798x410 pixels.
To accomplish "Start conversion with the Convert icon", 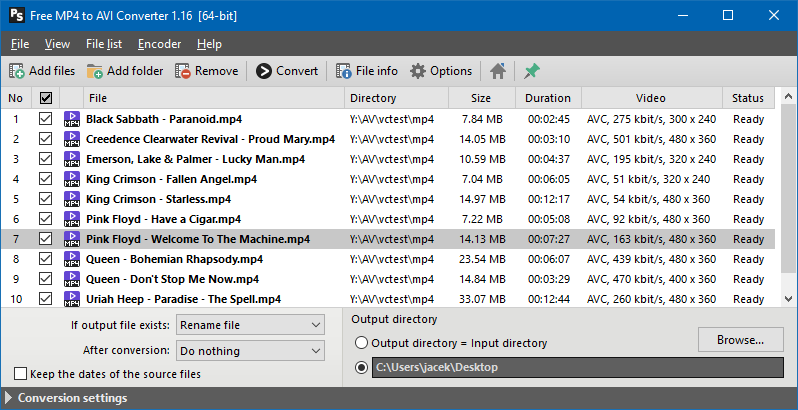I will (264, 71).
